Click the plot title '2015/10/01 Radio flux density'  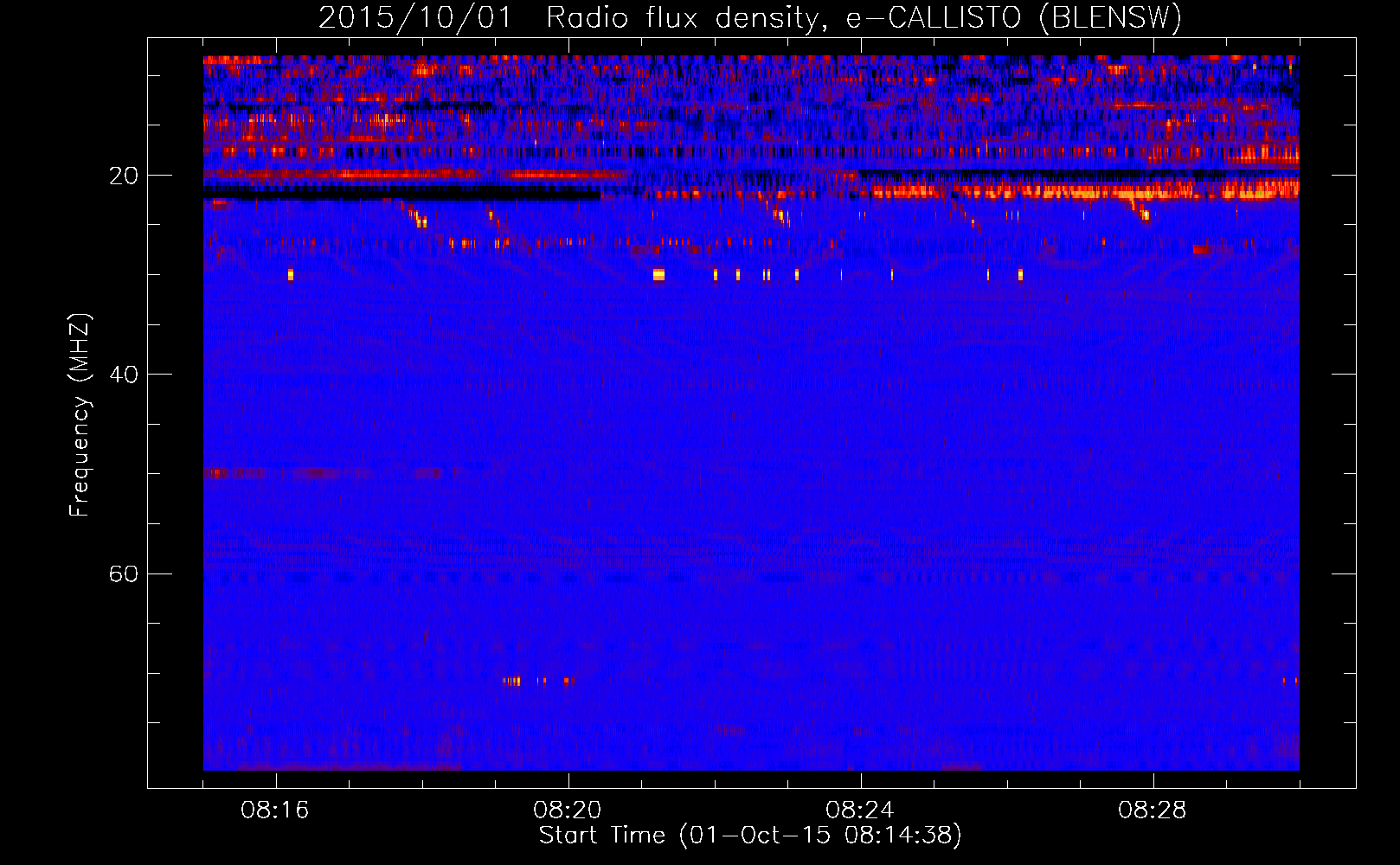click(x=750, y=18)
